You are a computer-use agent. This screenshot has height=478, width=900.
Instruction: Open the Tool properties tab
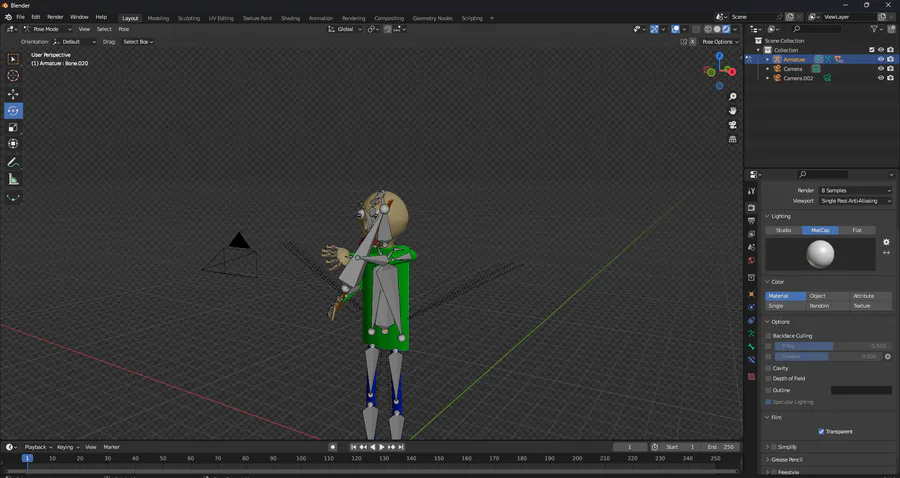(751, 191)
